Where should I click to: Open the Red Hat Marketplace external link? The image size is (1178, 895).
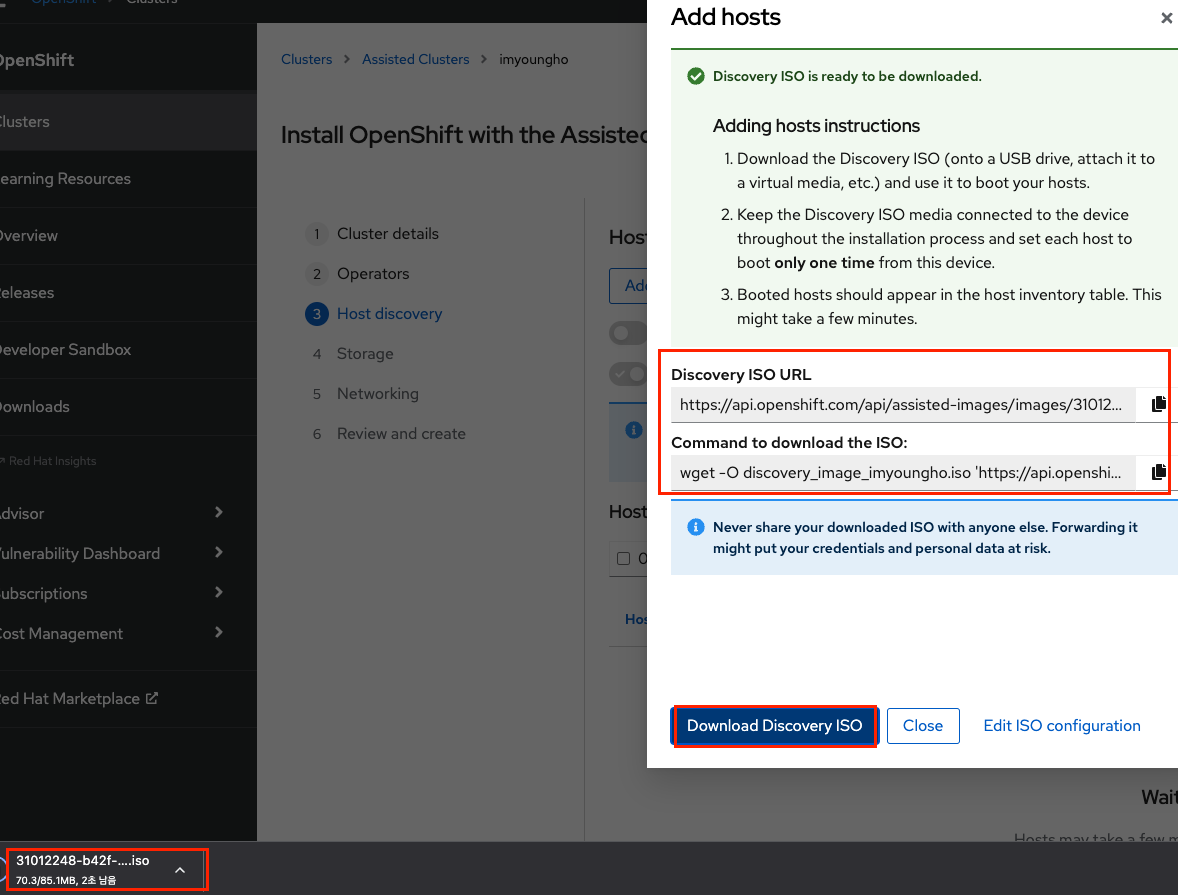point(78,698)
